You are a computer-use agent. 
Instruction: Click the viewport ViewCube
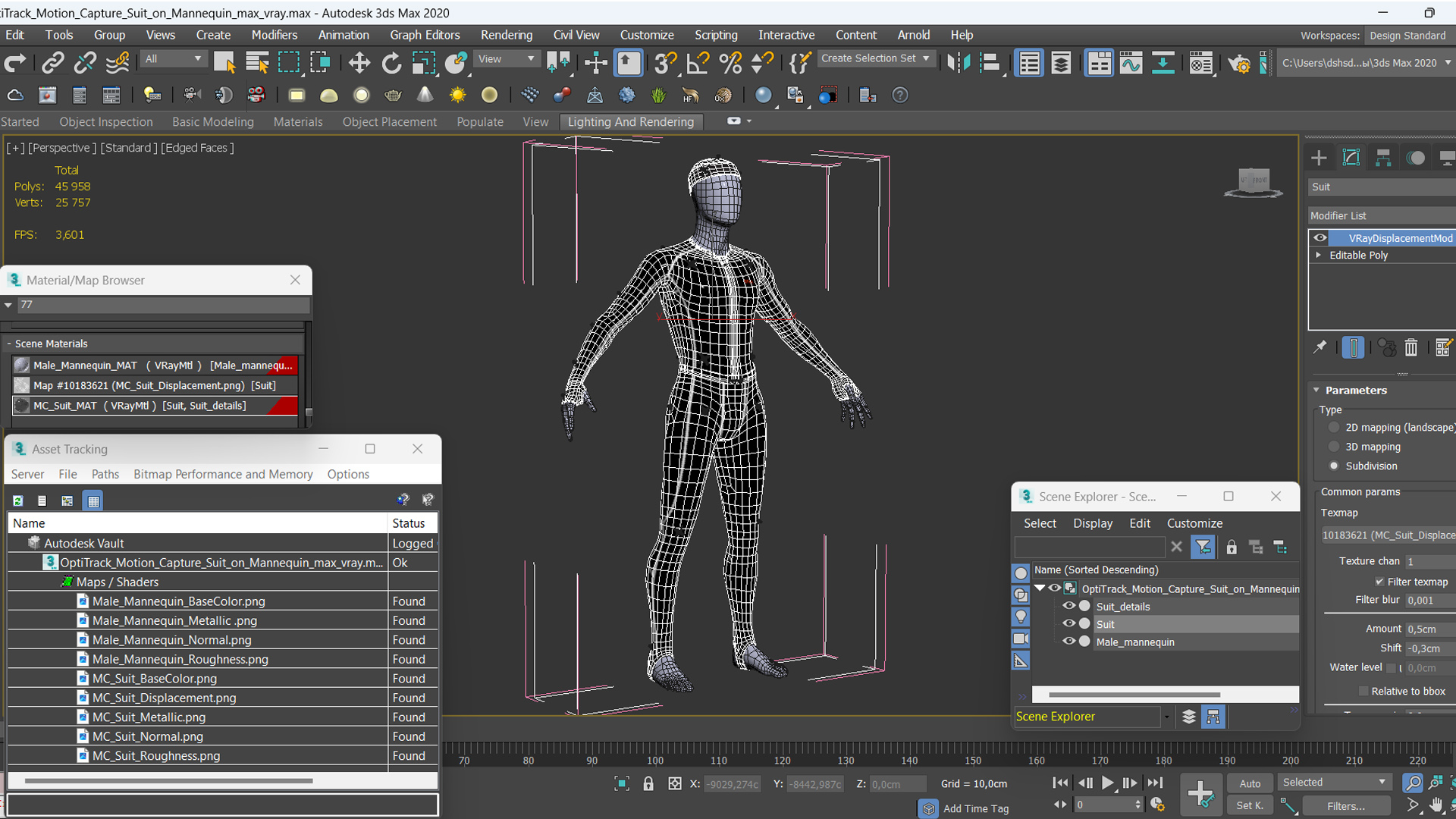(1253, 182)
